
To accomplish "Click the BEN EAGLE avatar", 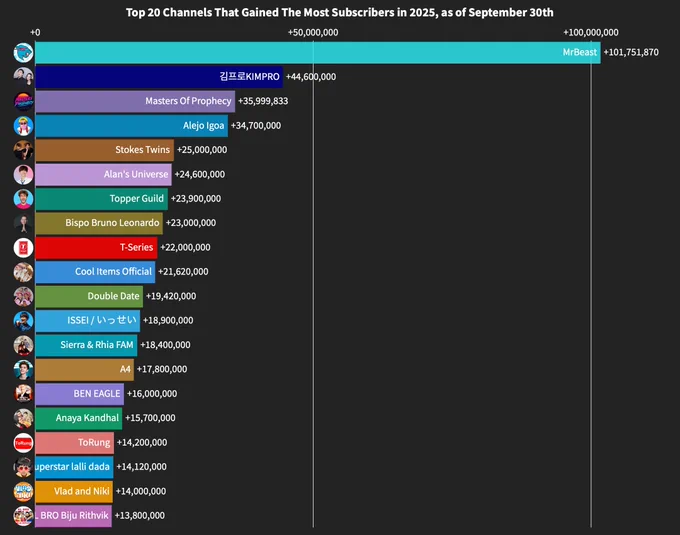I will (23, 394).
